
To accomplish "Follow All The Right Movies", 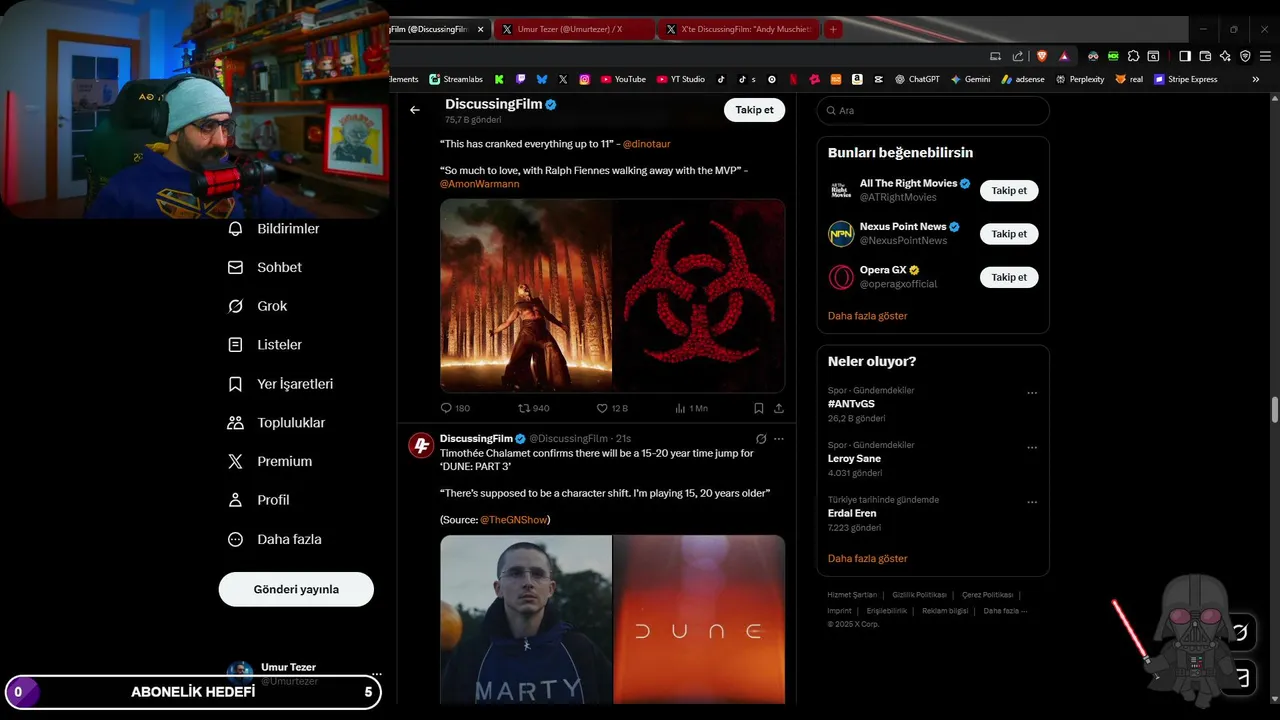I will [x=1009, y=191].
